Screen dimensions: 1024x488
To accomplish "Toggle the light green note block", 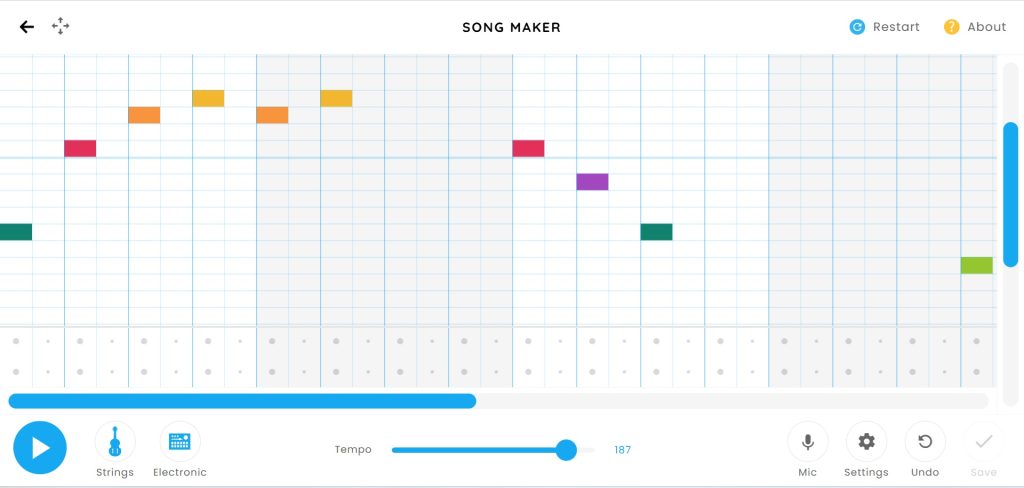I will pyautogui.click(x=976, y=265).
